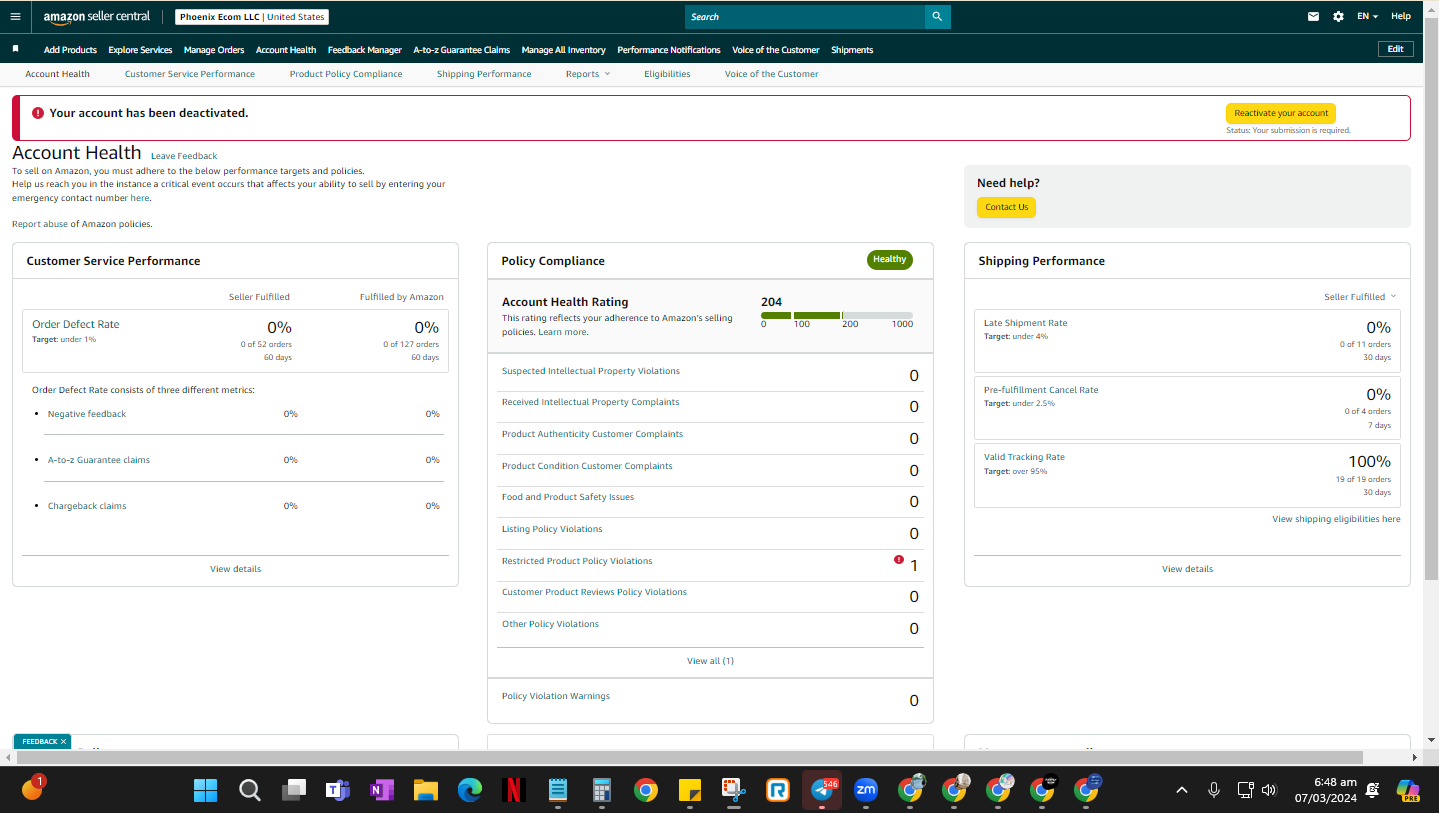Open the EN language dropdown
Viewport: 1439px width, 813px height.
pyautogui.click(x=1367, y=16)
